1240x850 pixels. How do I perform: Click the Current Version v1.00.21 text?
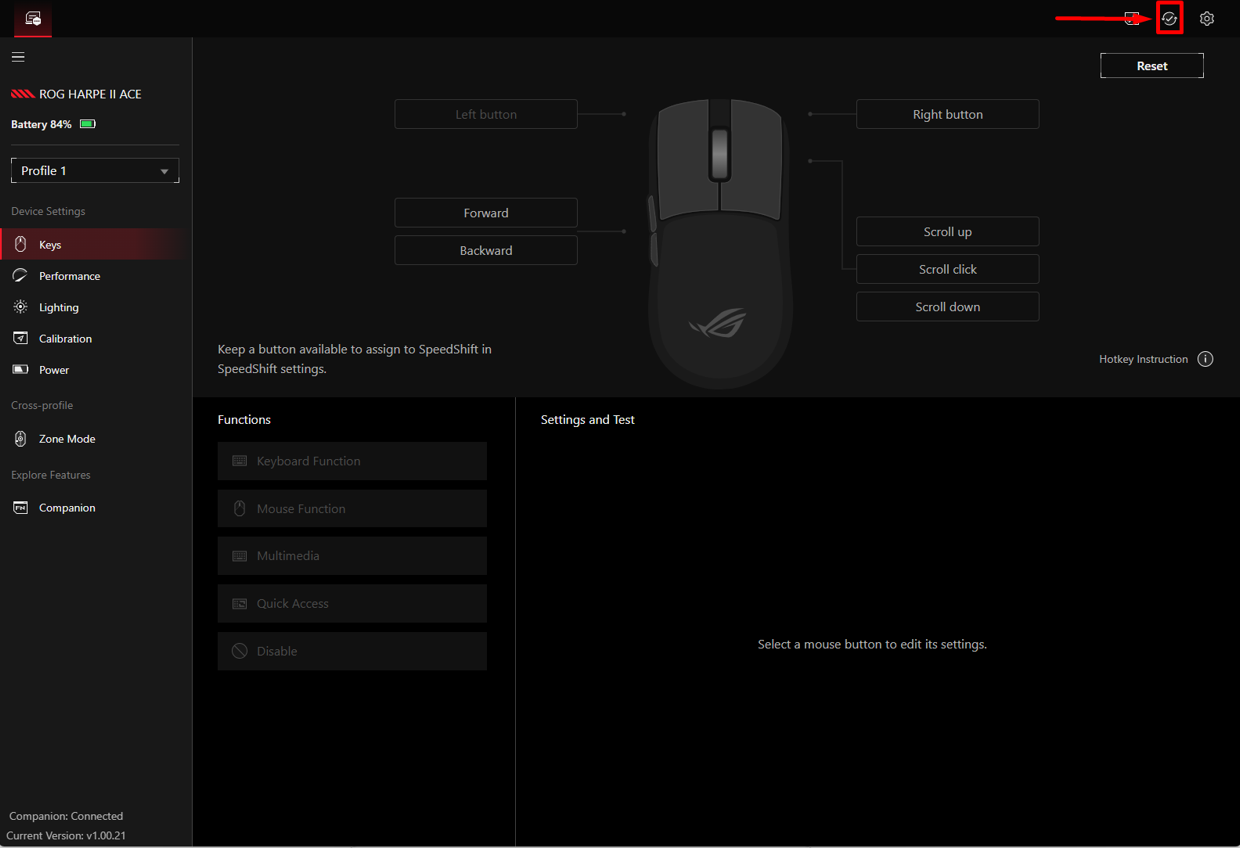[66, 836]
